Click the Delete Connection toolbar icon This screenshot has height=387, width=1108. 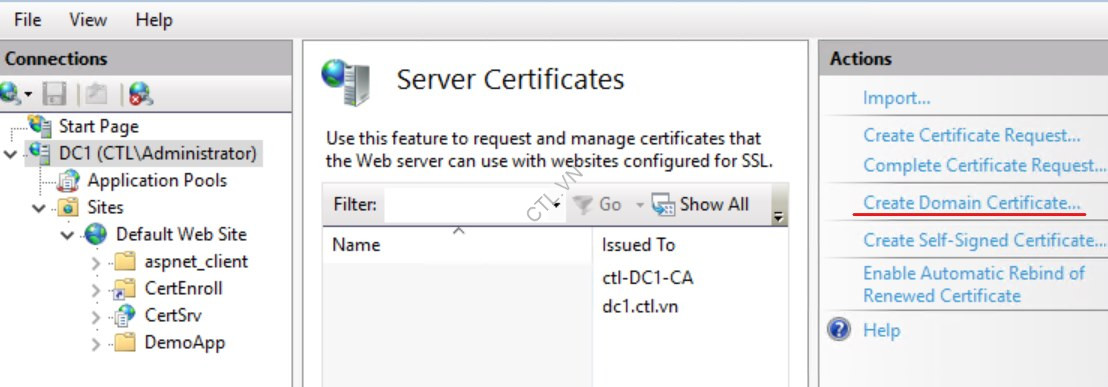coord(141,93)
